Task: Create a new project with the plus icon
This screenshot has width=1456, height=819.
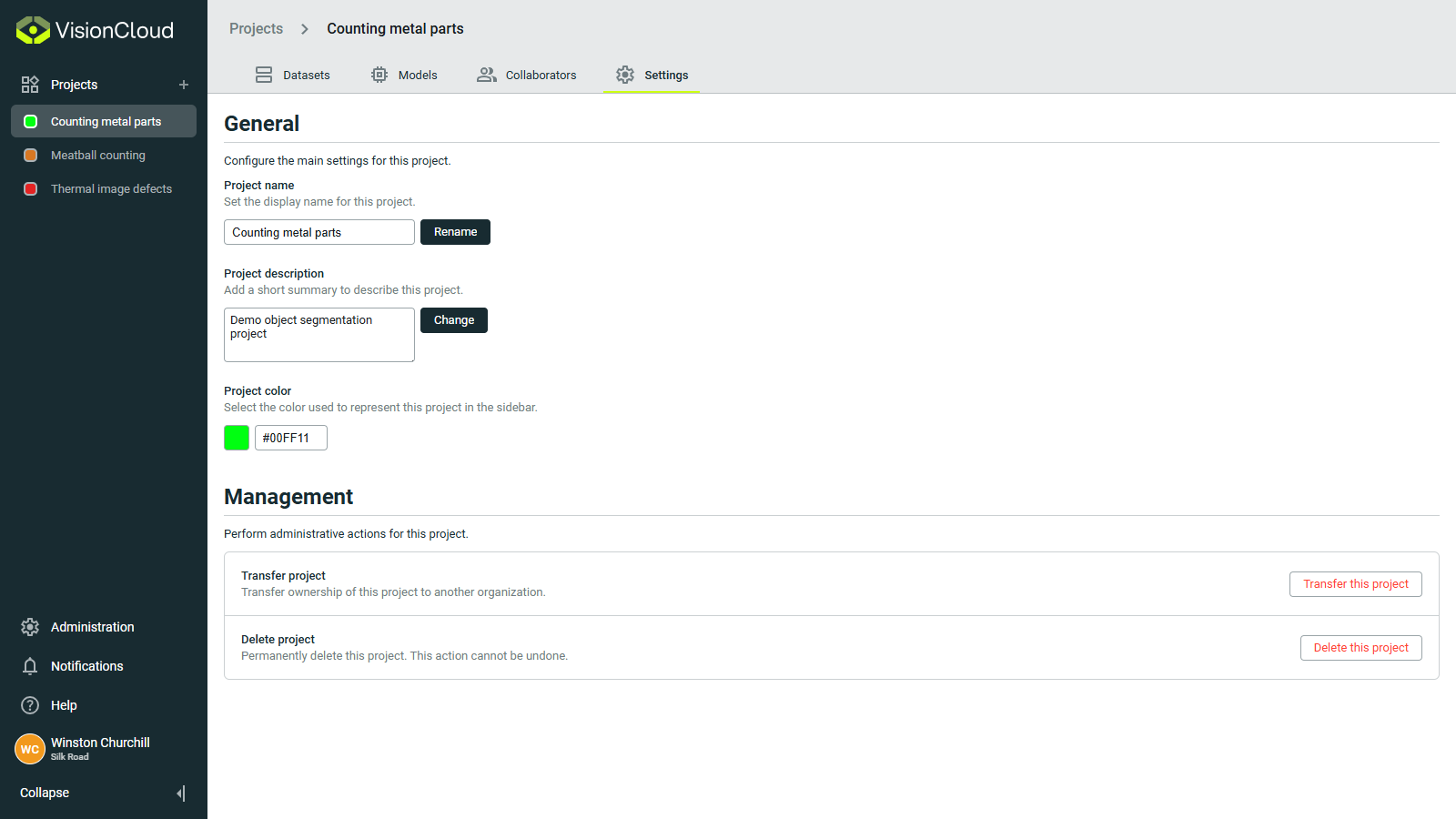Action: click(x=183, y=85)
